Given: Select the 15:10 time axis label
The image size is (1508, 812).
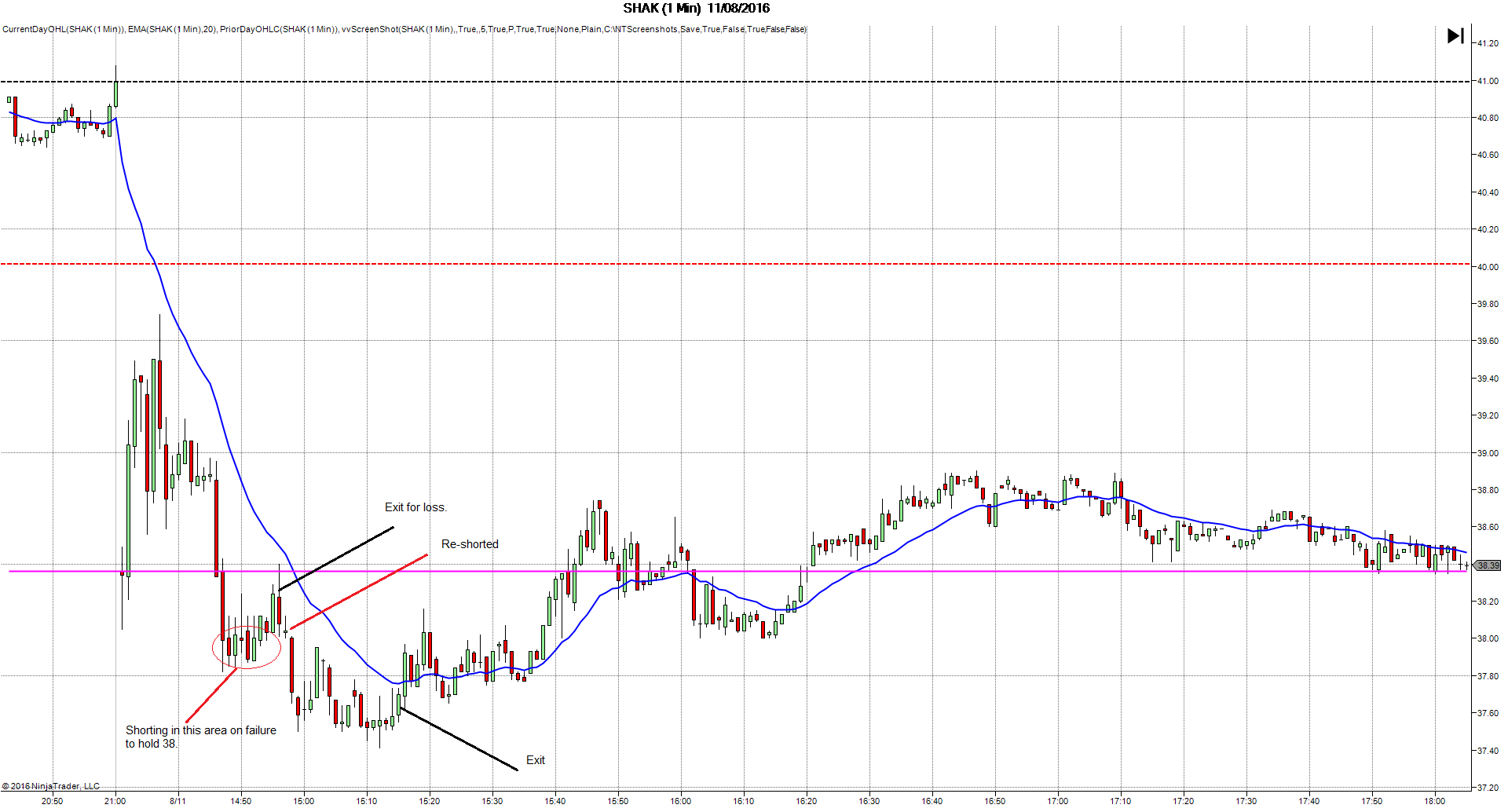Looking at the screenshot, I should pyautogui.click(x=367, y=801).
